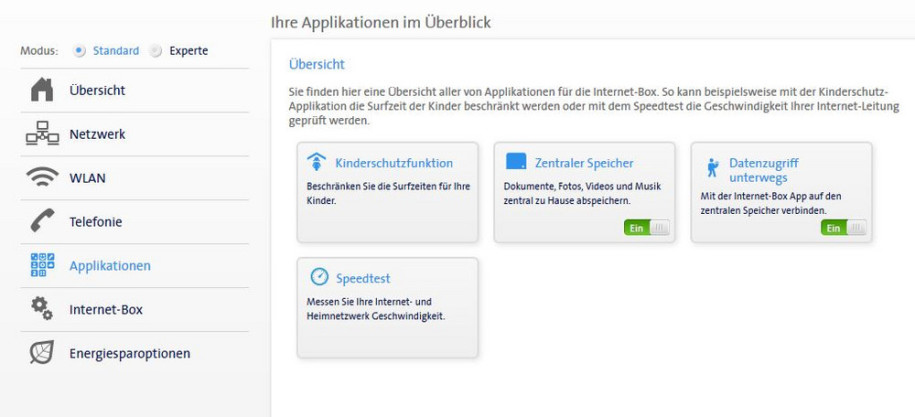The image size is (915, 417).
Task: Open the Kinderschutzfunktion title link
Action: 394,163
